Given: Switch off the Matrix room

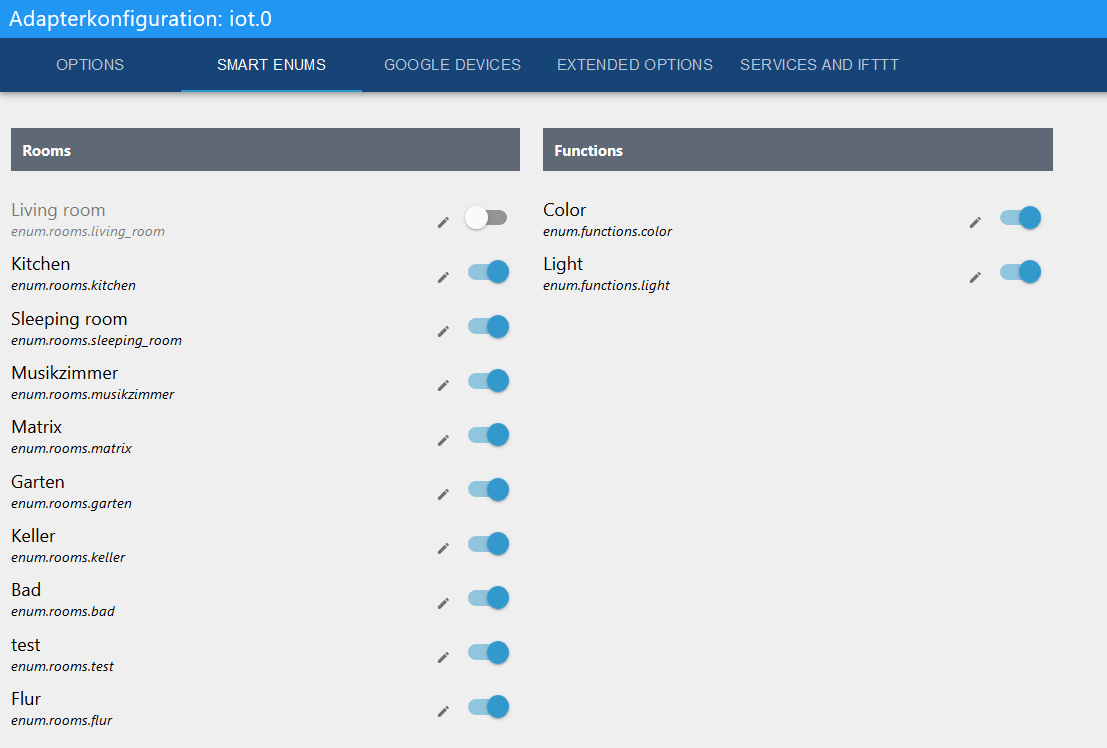Looking at the screenshot, I should (489, 435).
